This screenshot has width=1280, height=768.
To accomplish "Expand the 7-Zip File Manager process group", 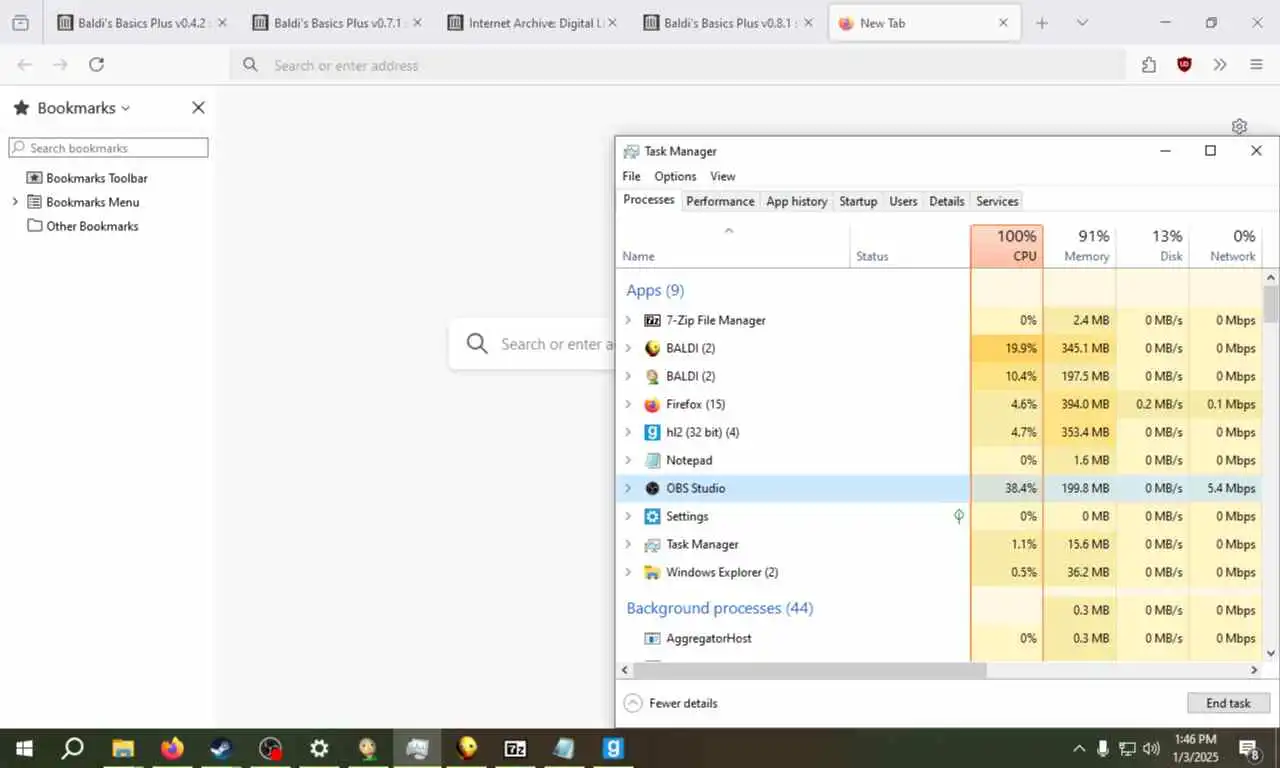I will tap(628, 321).
